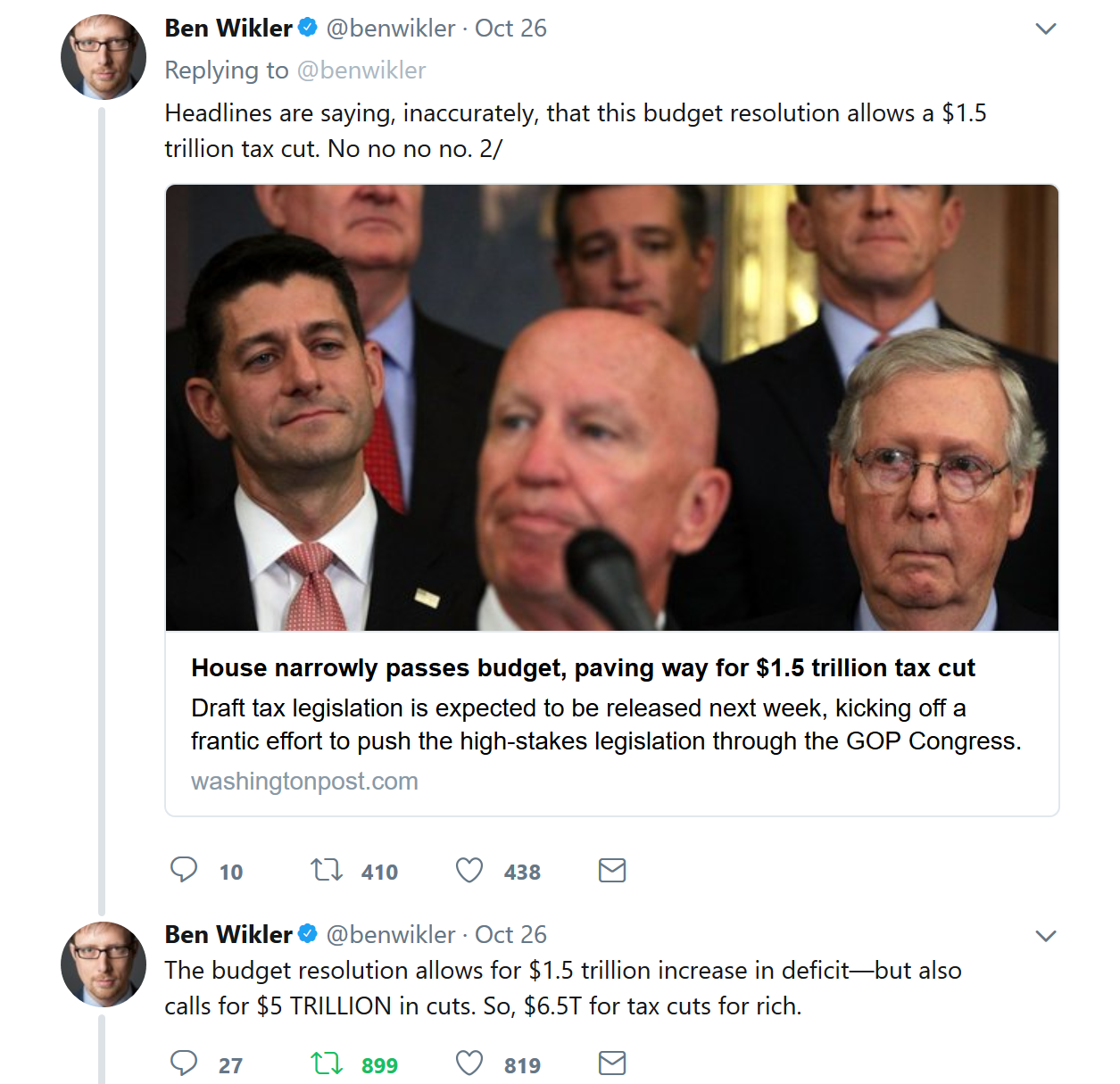Image resolution: width=1120 pixels, height=1084 pixels.
Task: Click verified badge beside second Ben Wikler name
Action: [308, 934]
